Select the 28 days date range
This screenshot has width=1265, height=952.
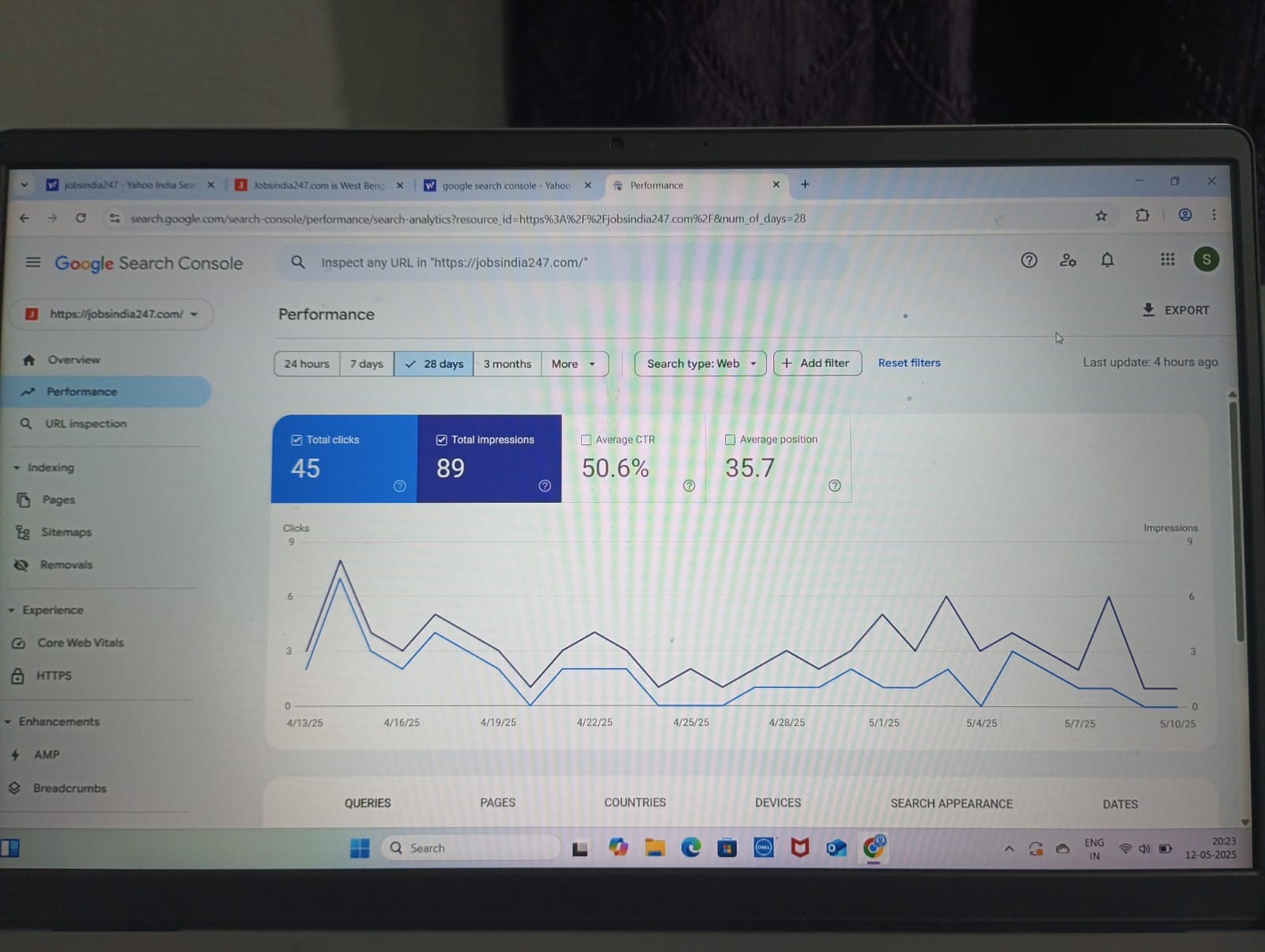point(434,364)
